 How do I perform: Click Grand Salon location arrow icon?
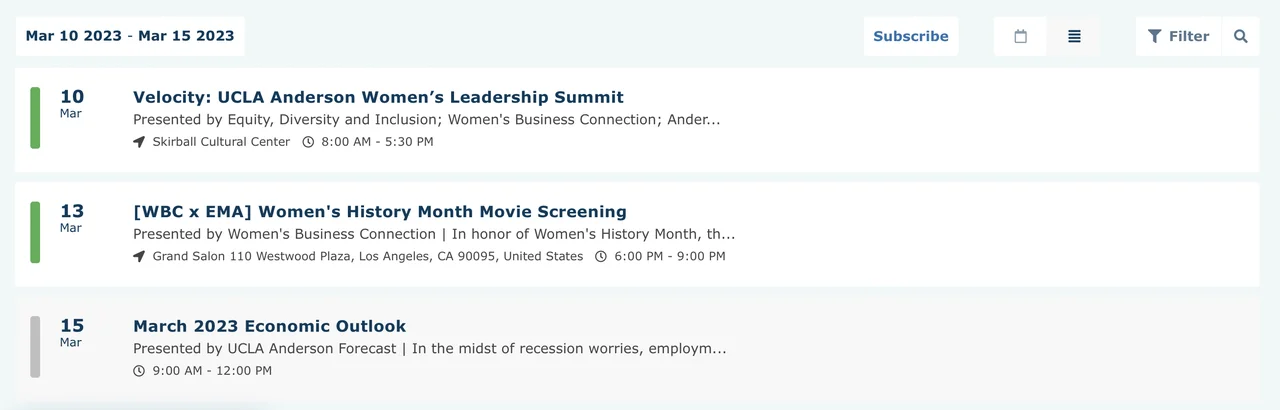tap(139, 256)
